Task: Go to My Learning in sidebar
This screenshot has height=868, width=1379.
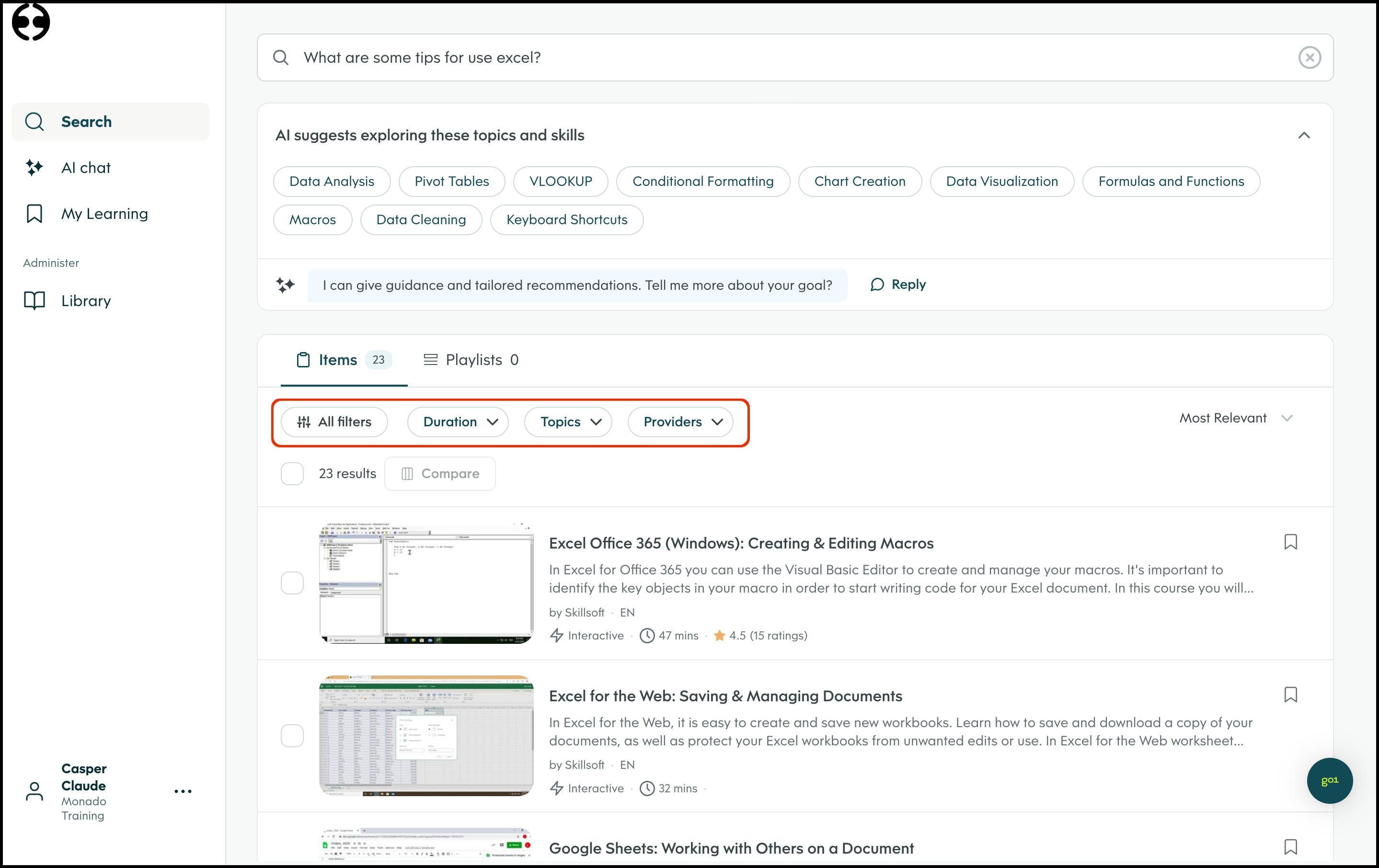Action: point(111,214)
